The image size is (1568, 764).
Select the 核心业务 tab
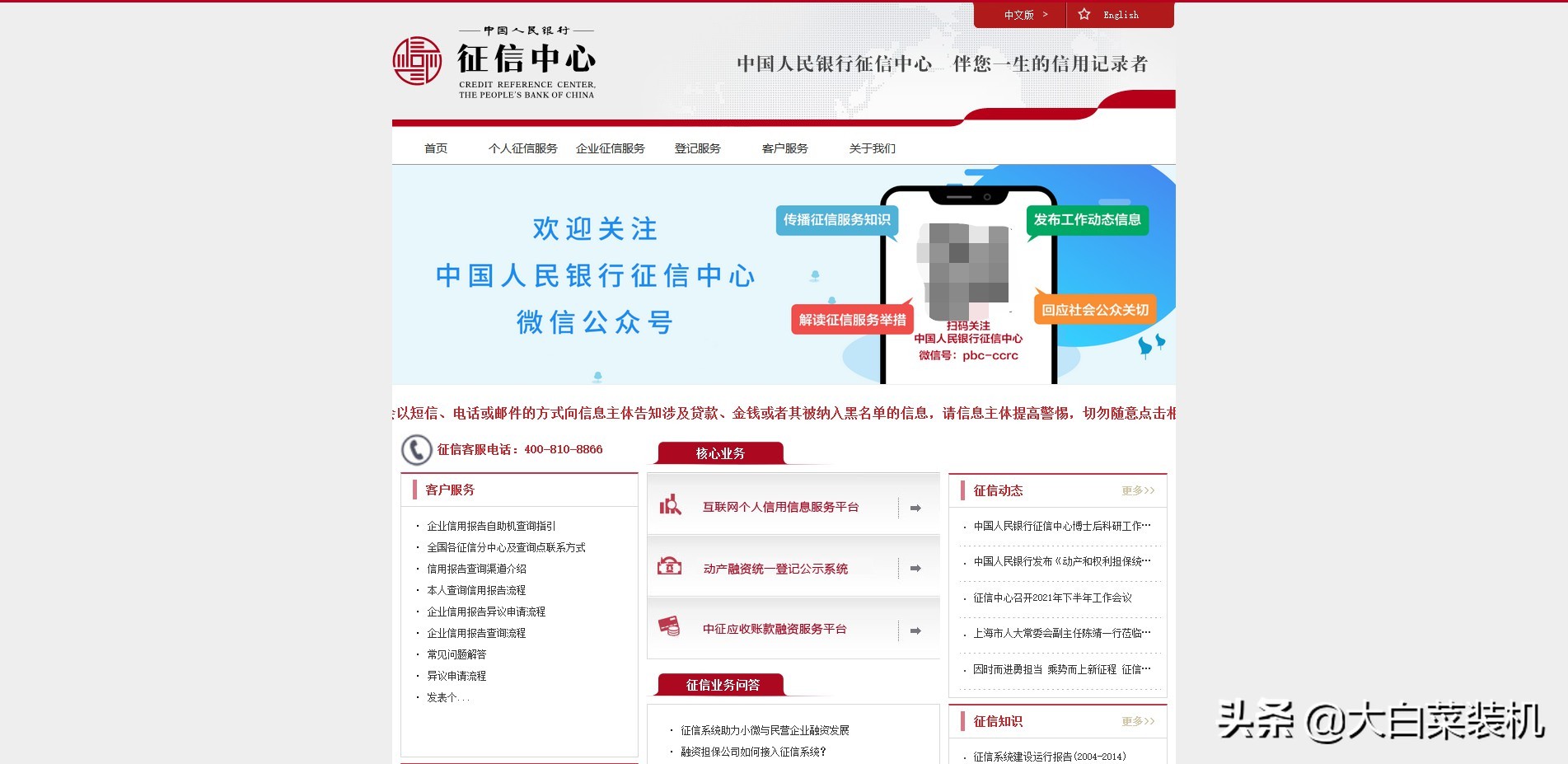(720, 453)
